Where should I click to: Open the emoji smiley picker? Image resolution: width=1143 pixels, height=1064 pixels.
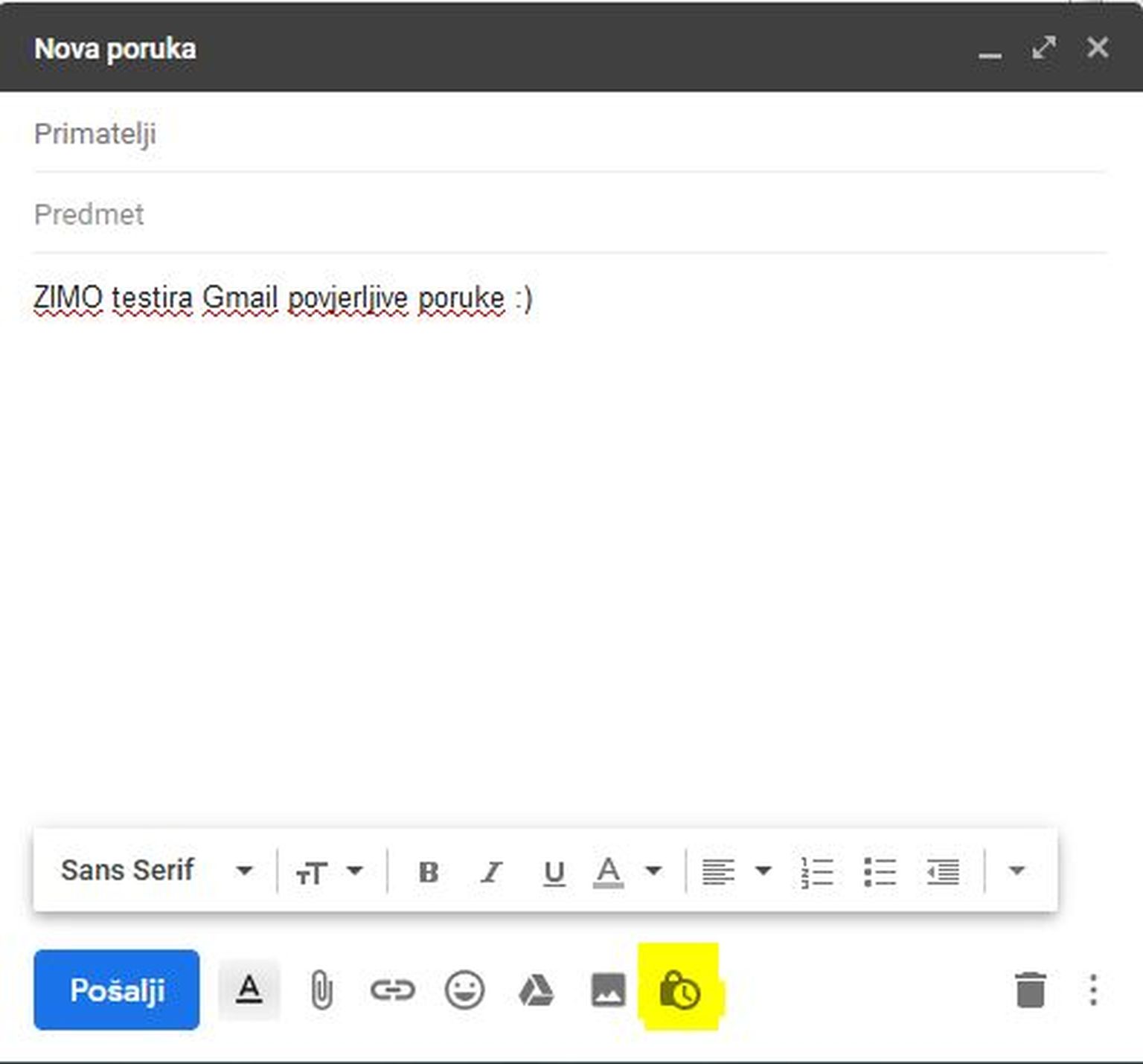[464, 990]
